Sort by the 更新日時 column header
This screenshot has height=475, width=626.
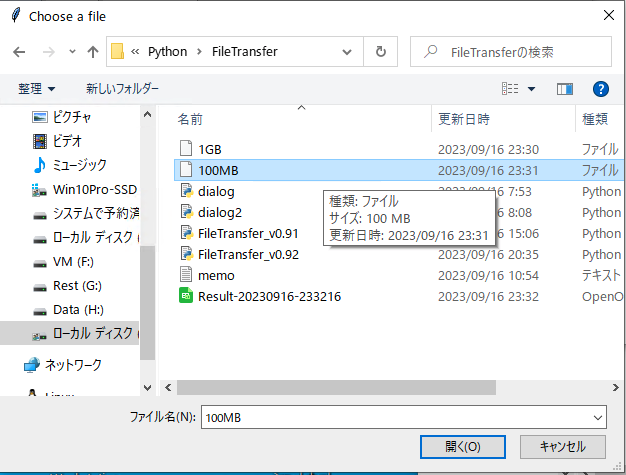(x=464, y=119)
